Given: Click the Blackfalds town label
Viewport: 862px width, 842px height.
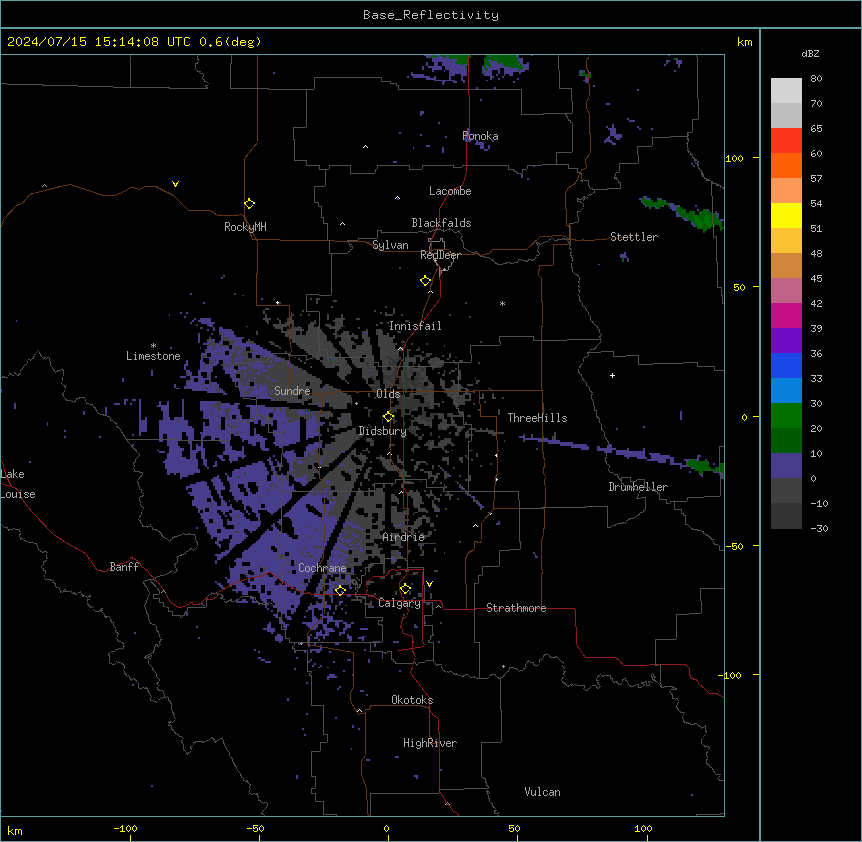Looking at the screenshot, I should coord(441,223).
